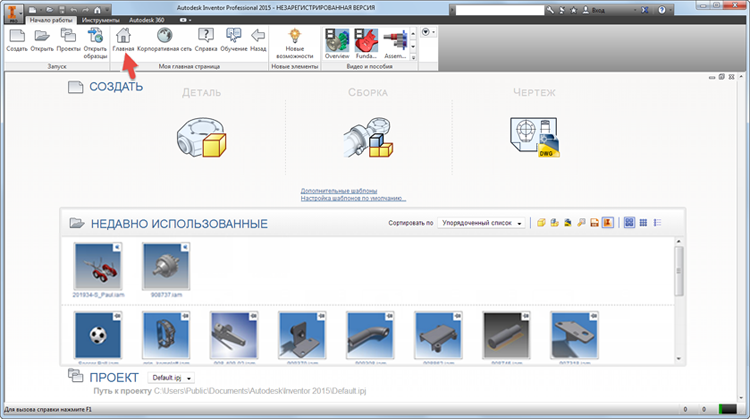Click recent files scrollbar down arrow
750x419 pixels.
[x=679, y=359]
